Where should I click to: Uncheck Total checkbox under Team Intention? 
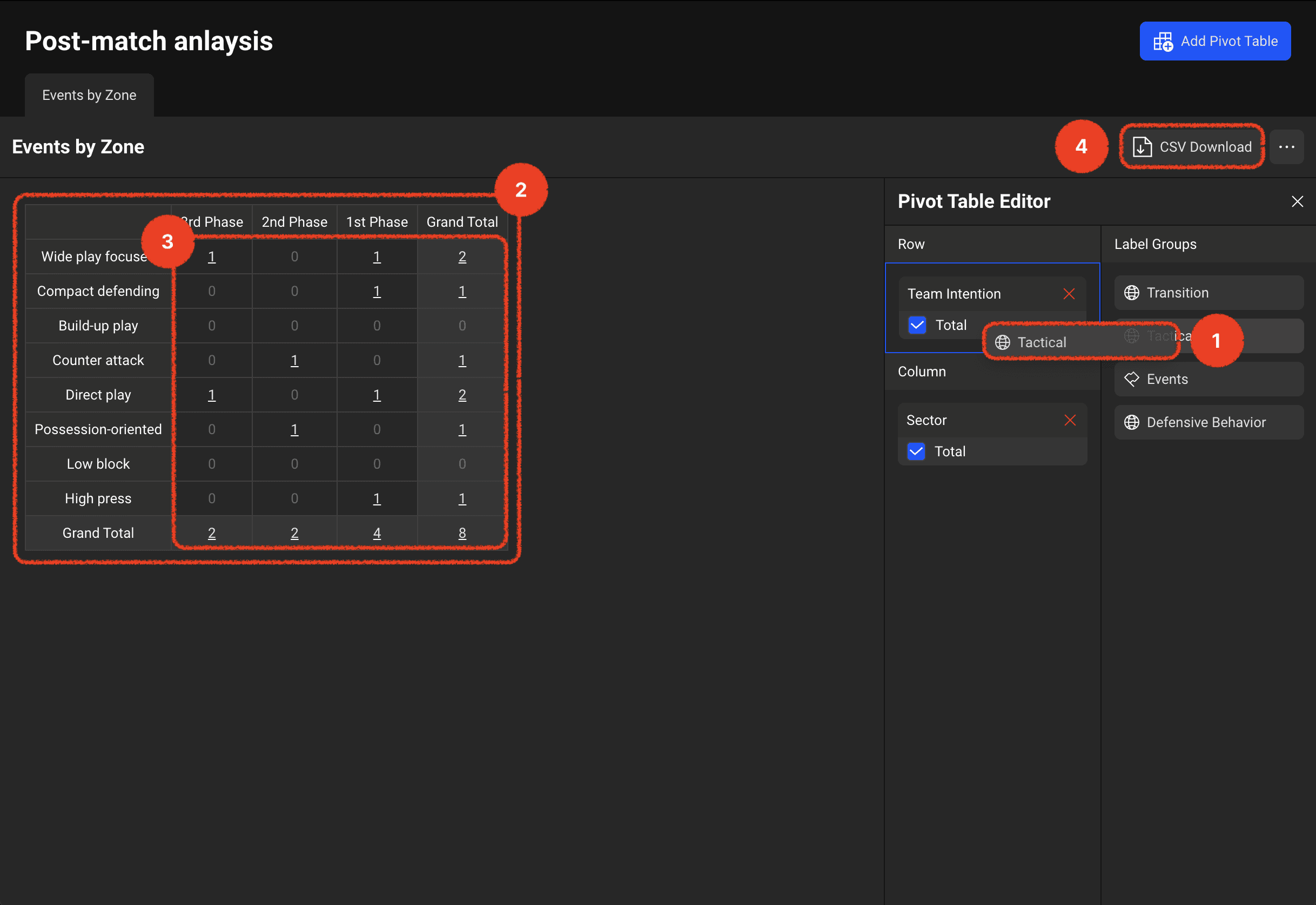[917, 325]
